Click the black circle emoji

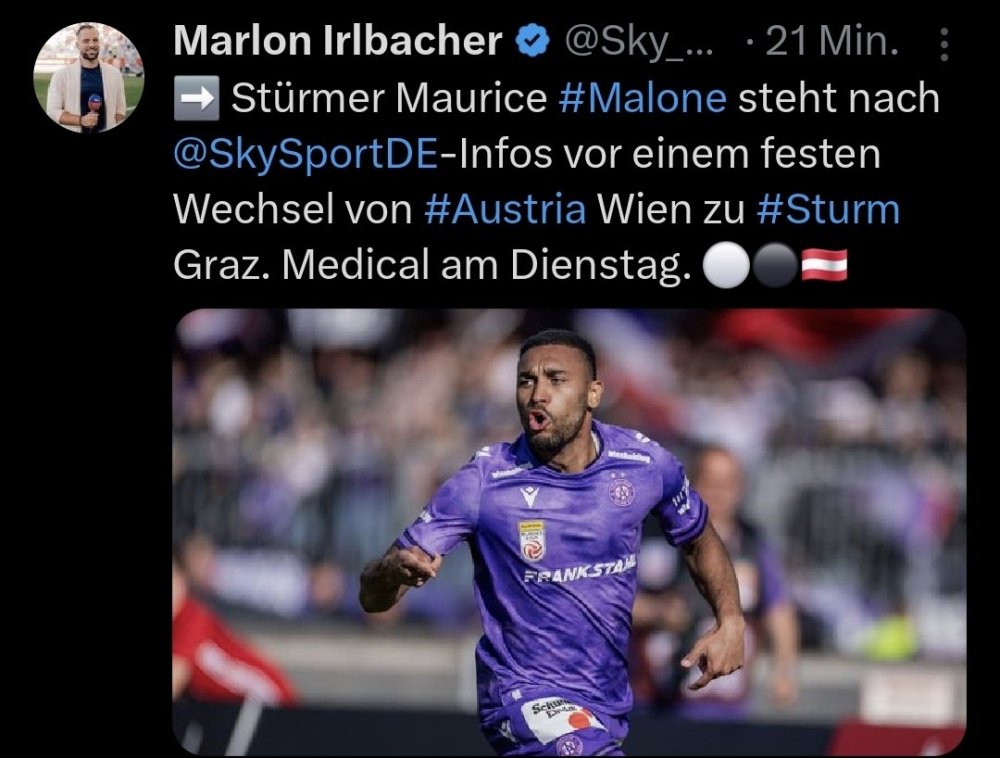click(776, 266)
